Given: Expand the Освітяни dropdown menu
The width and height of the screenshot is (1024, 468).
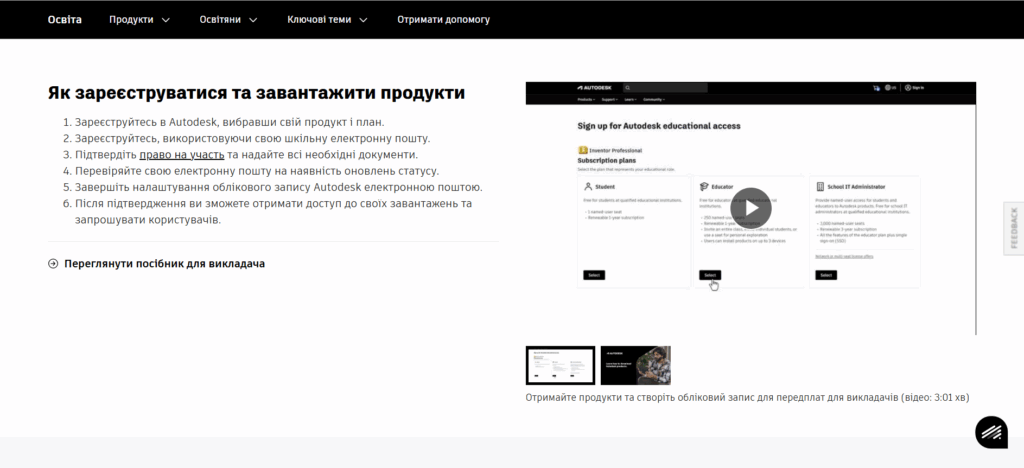Looking at the screenshot, I should [x=227, y=19].
